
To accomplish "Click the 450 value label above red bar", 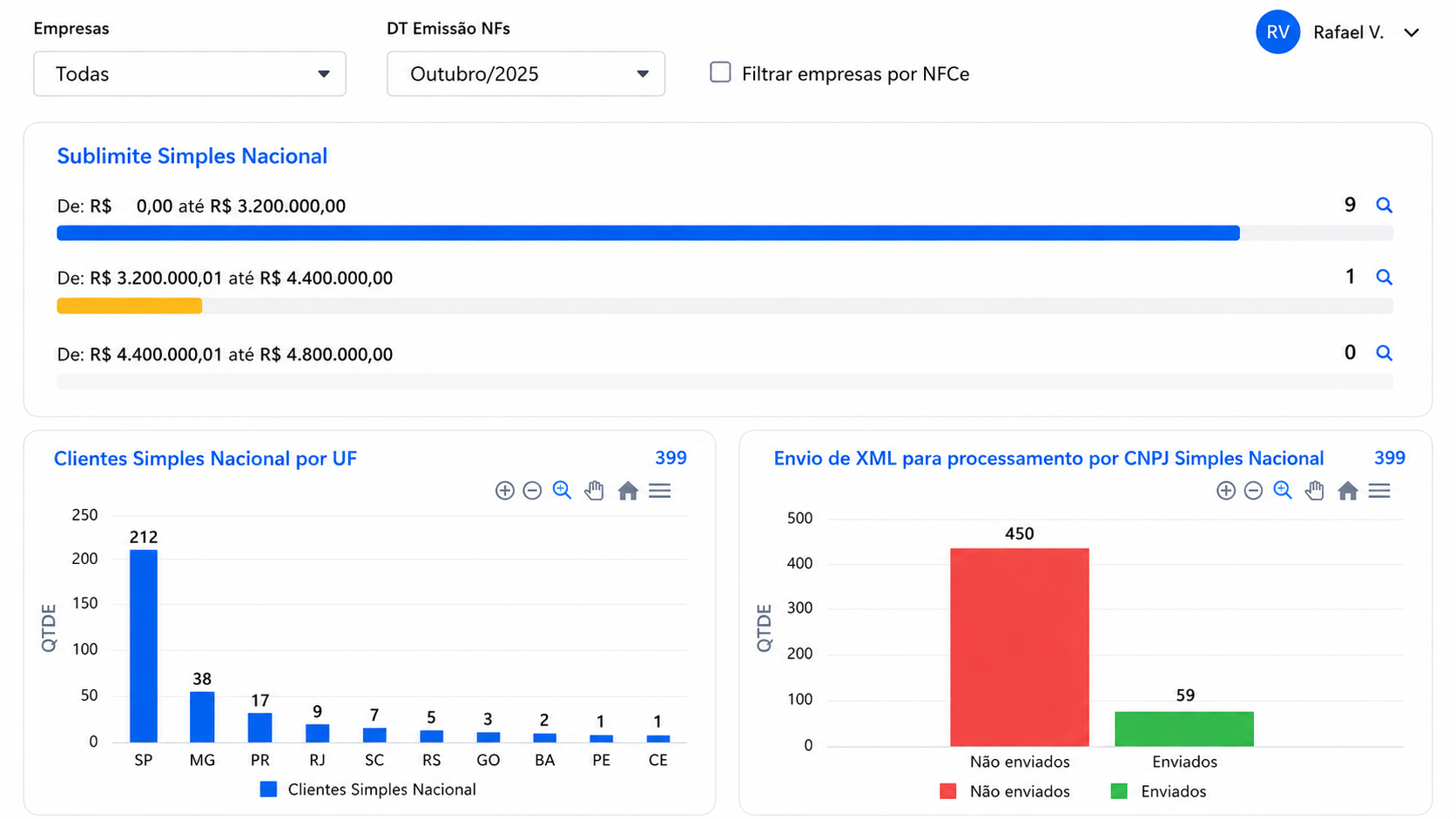I will click(x=1020, y=534).
